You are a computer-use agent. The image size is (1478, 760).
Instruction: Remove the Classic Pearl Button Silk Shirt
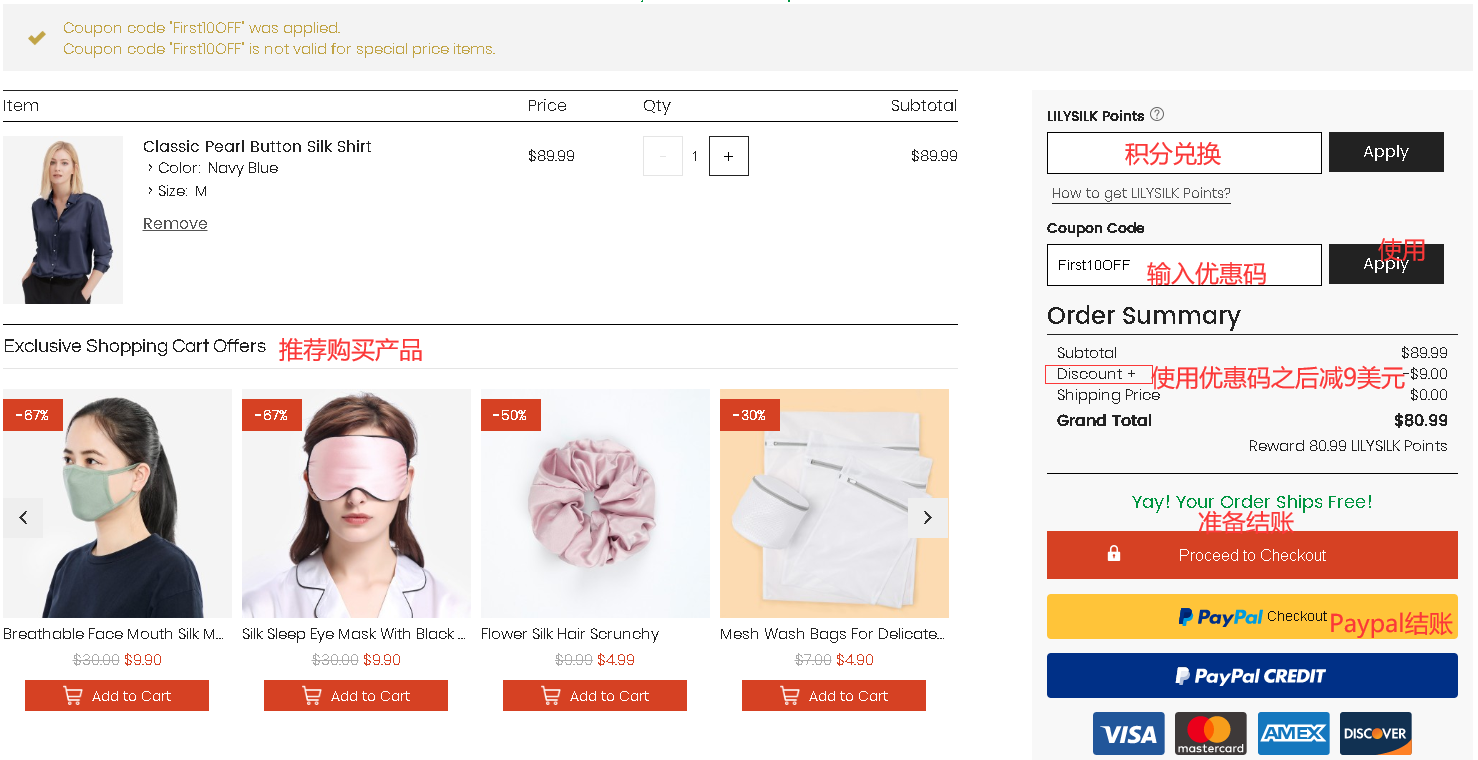(x=175, y=224)
